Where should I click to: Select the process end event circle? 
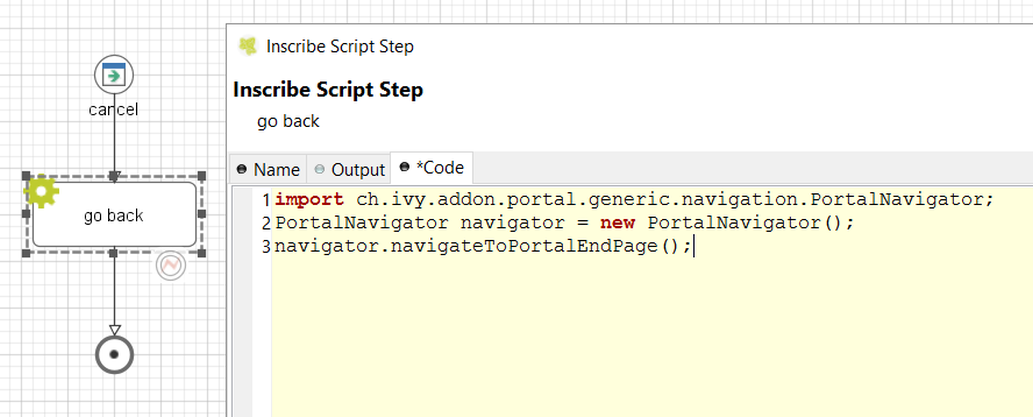[115, 354]
